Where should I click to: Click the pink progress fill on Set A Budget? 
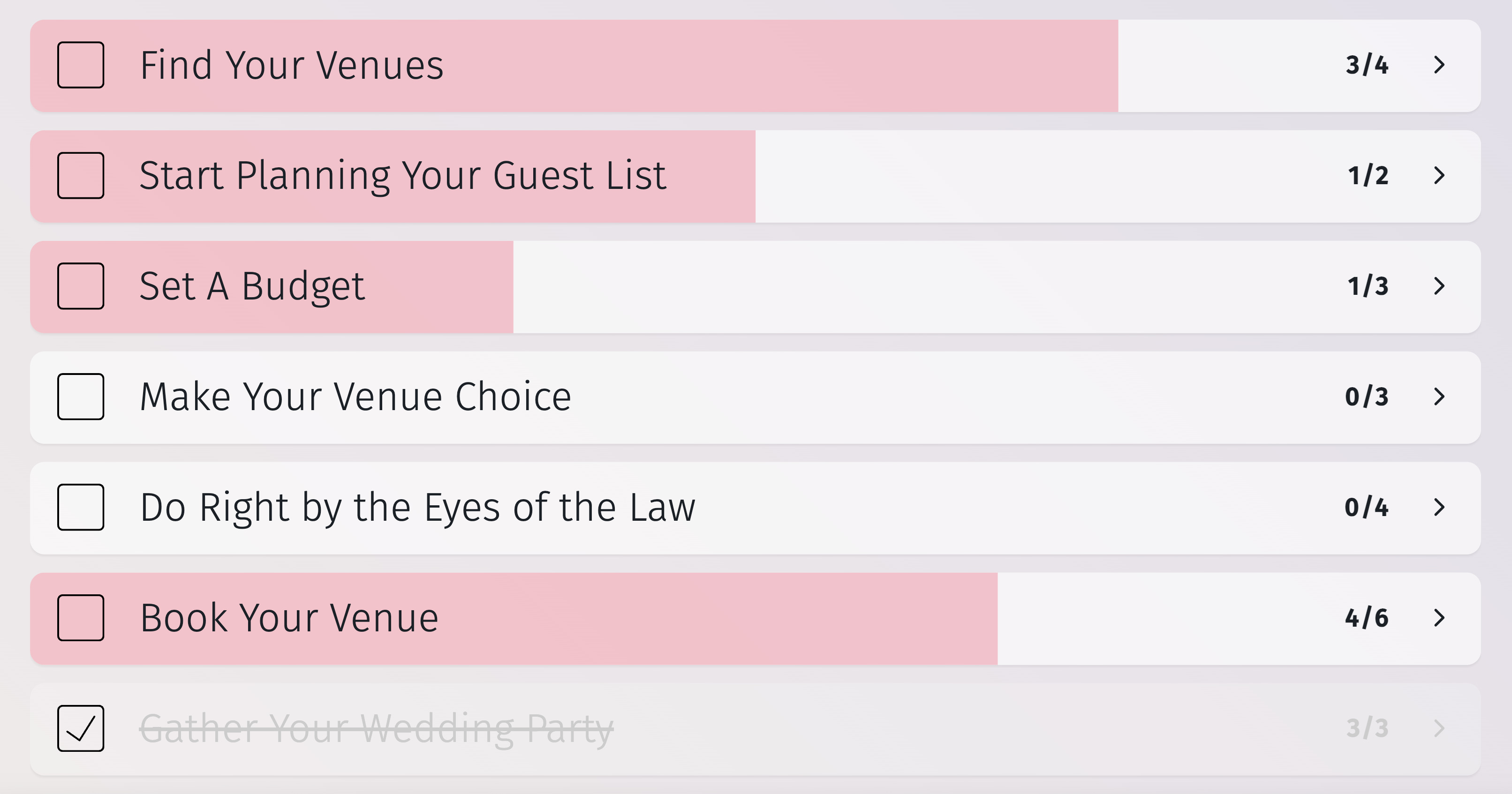(440, 286)
